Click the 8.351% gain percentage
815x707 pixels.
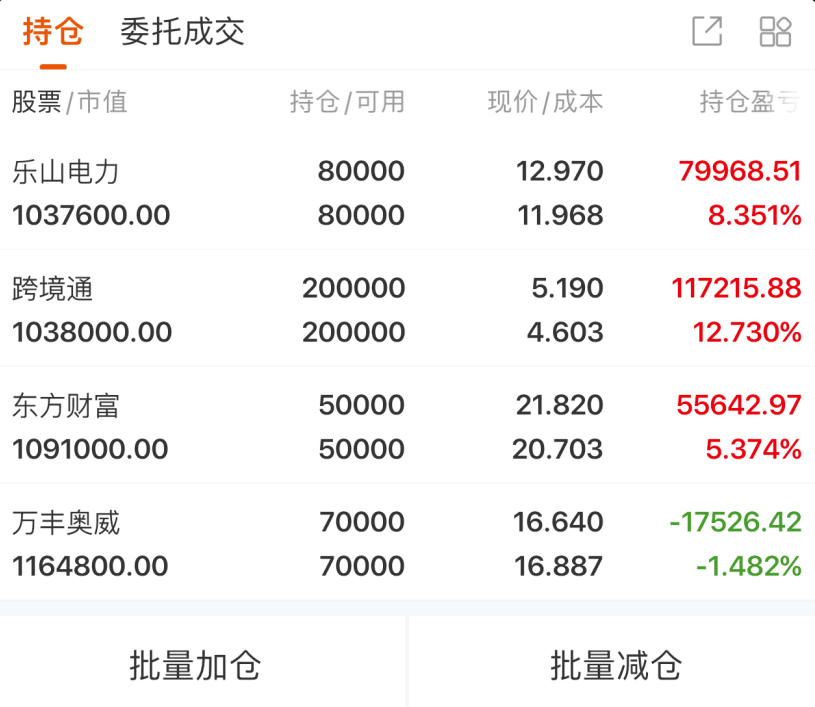754,215
